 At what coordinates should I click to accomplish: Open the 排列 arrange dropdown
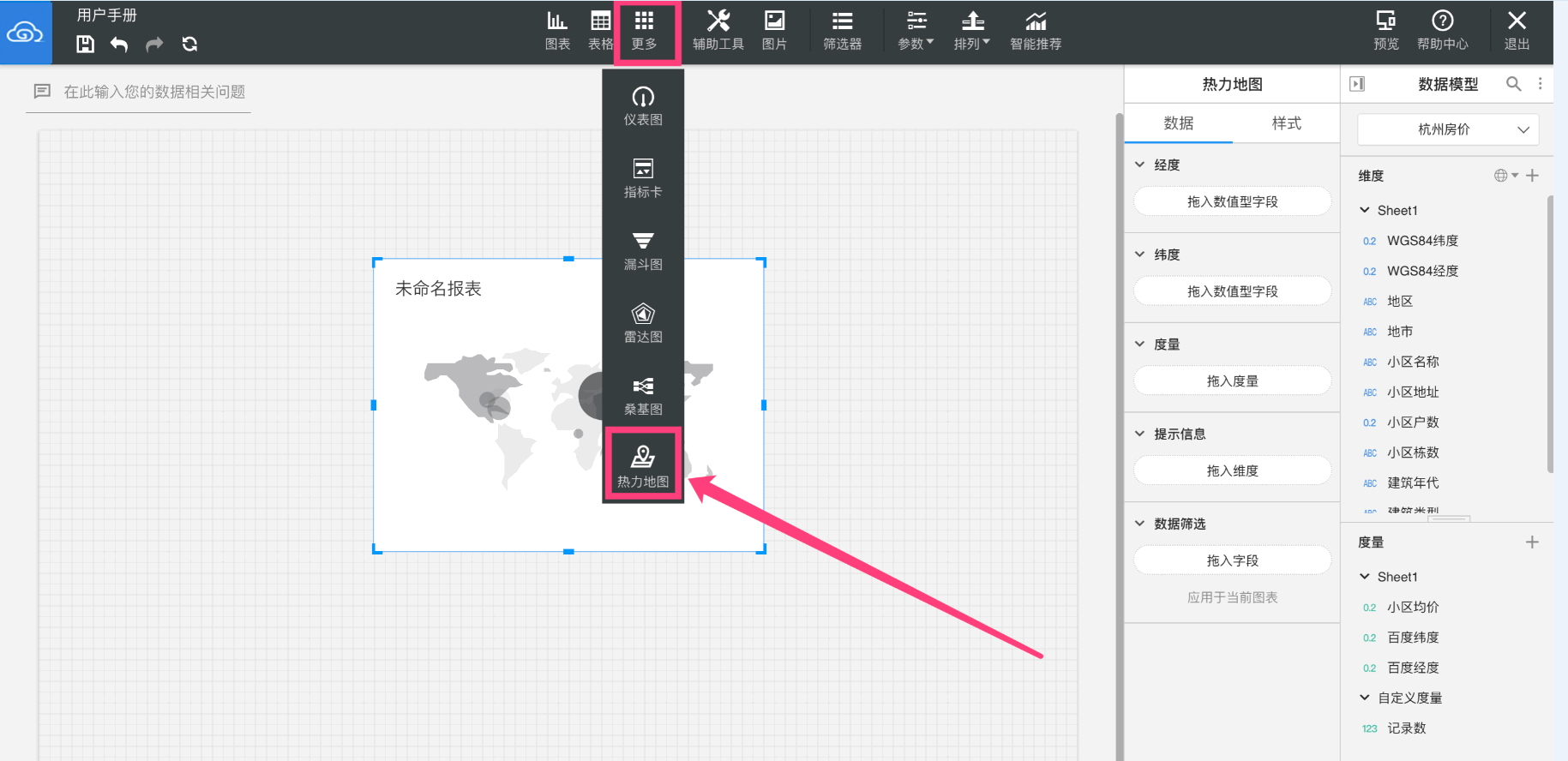tap(972, 31)
